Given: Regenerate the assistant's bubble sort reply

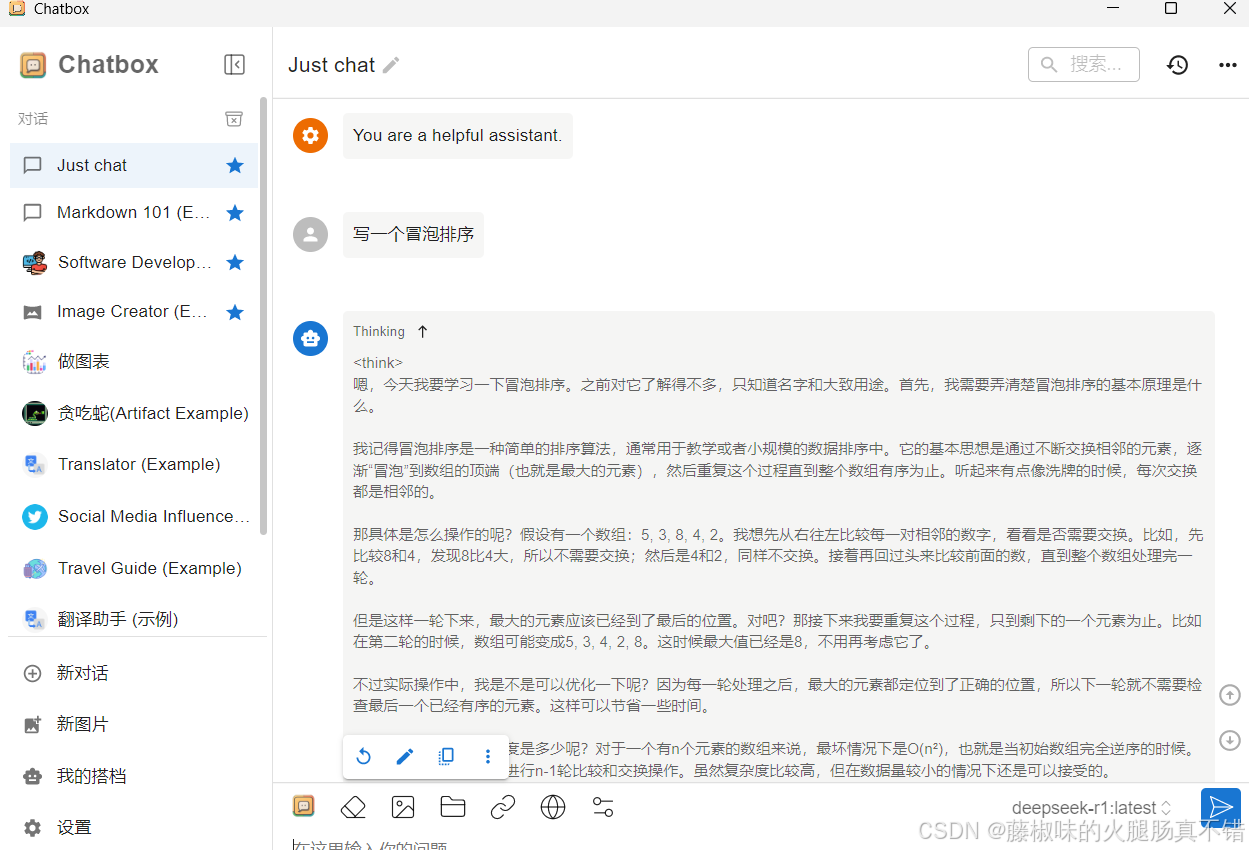Looking at the screenshot, I should tap(364, 756).
